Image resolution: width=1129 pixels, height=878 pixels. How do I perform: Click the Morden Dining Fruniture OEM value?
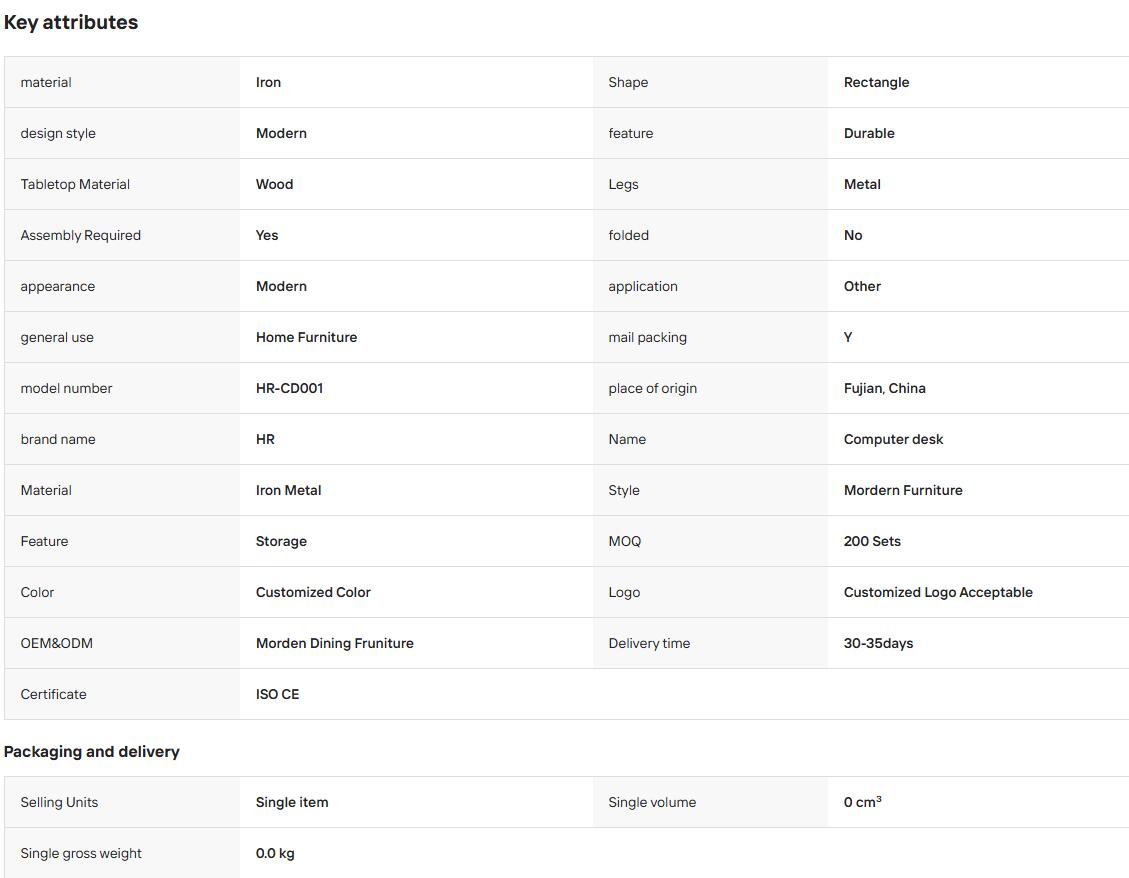[335, 643]
